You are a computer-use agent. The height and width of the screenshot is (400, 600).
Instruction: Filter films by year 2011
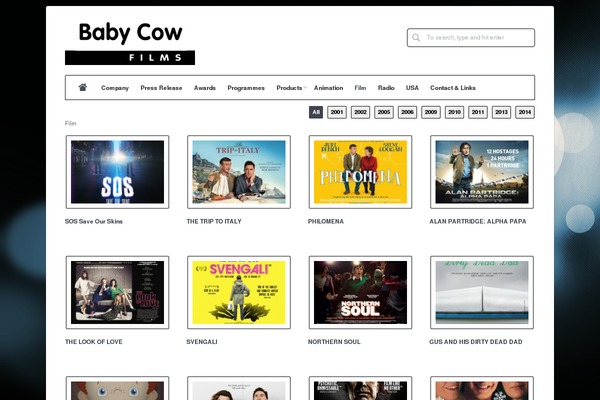[x=478, y=112]
